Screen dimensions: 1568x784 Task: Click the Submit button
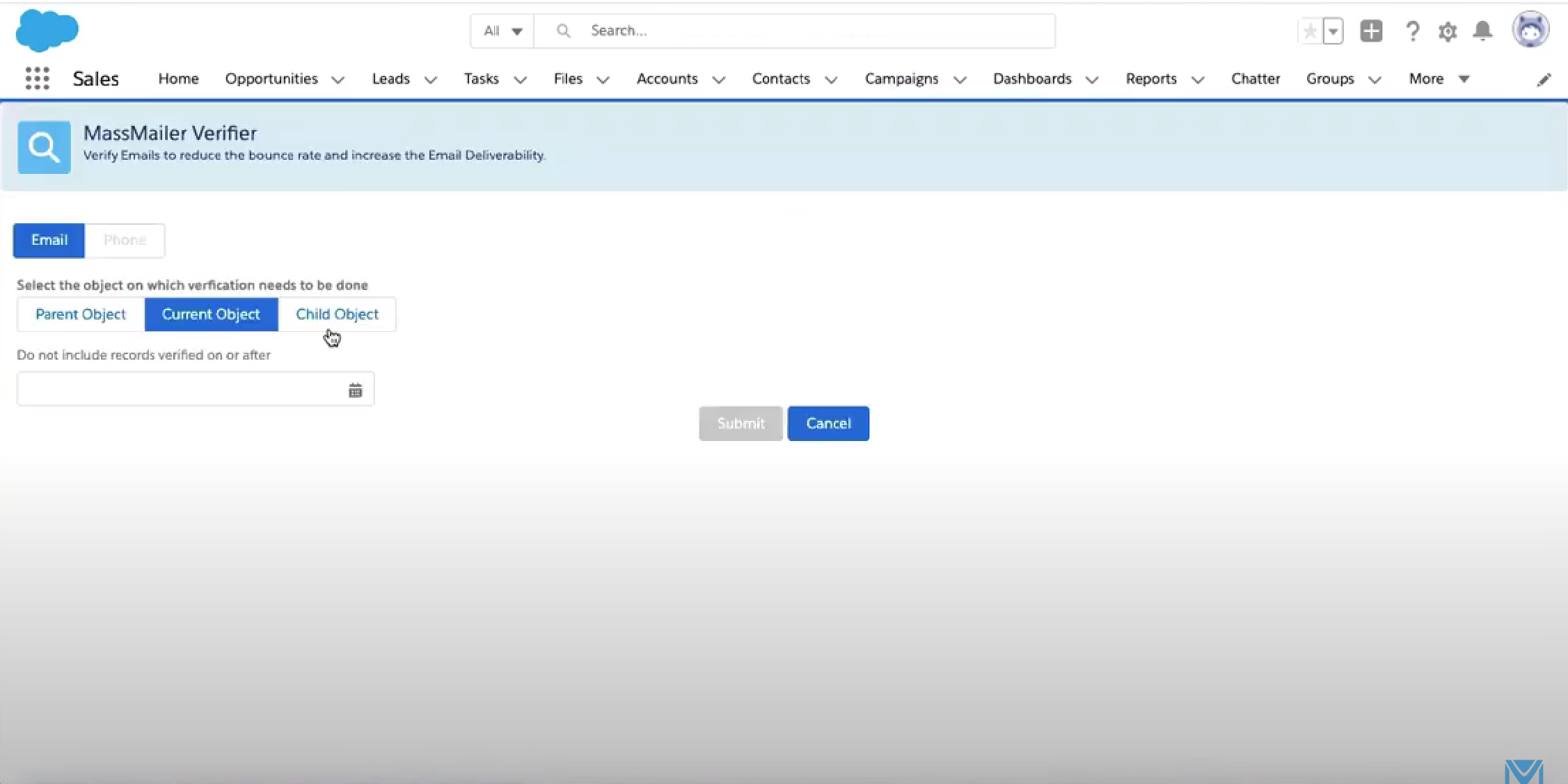click(741, 424)
